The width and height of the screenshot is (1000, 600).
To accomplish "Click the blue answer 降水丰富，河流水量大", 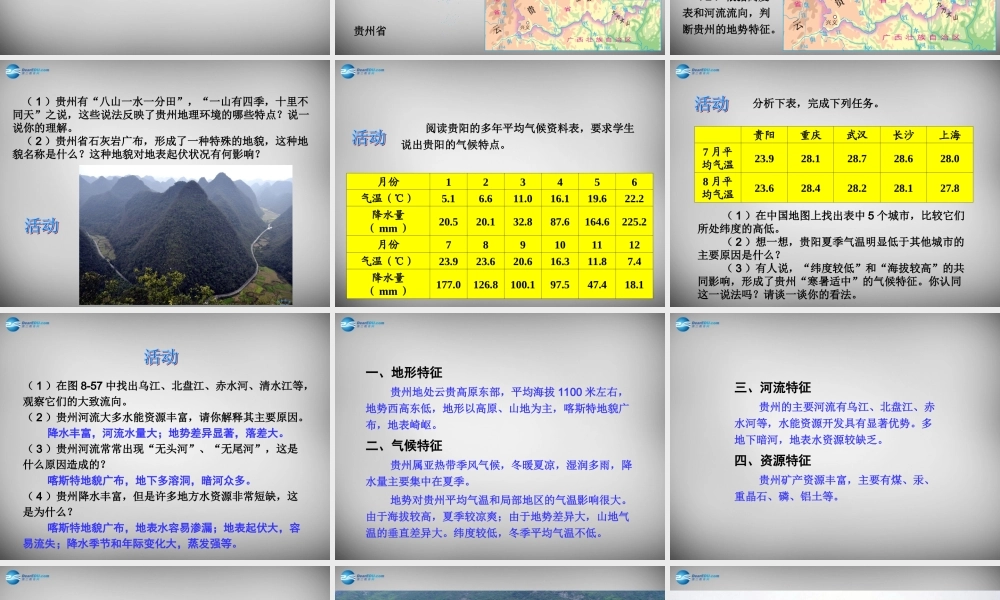I will point(102,434).
